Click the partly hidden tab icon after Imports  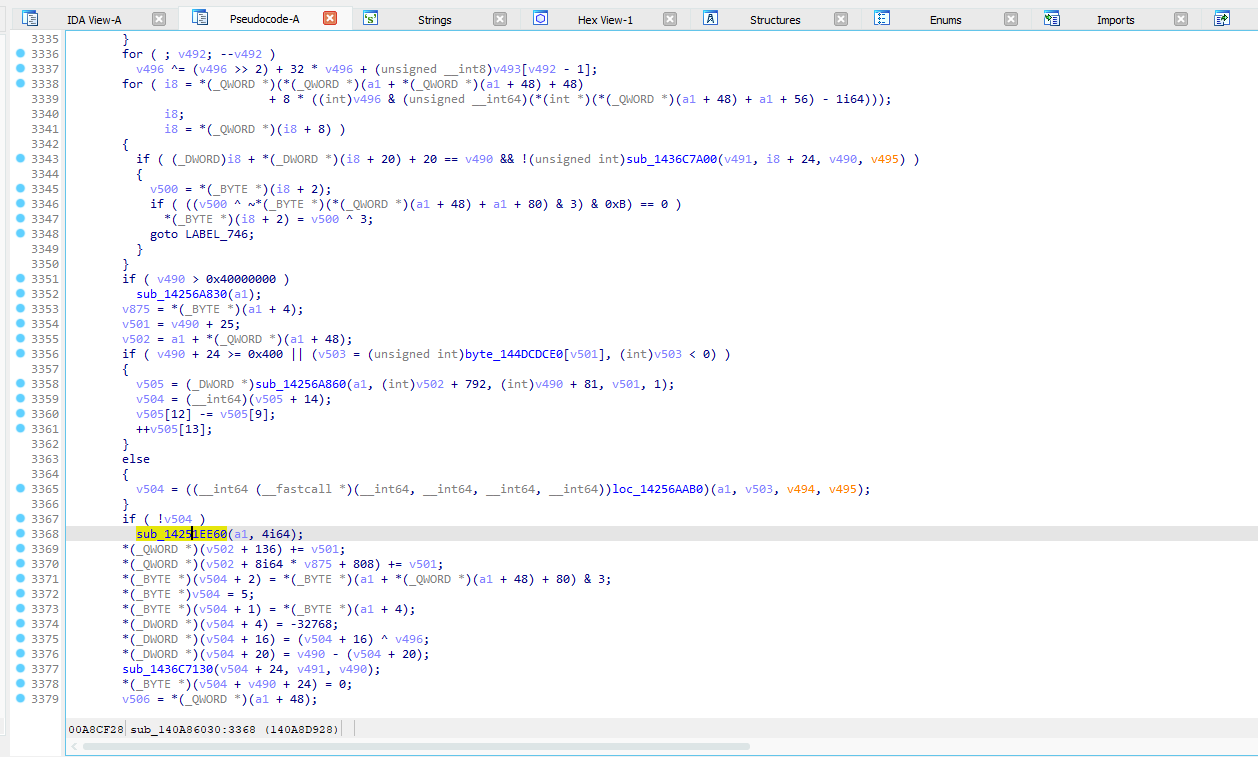point(1222,18)
